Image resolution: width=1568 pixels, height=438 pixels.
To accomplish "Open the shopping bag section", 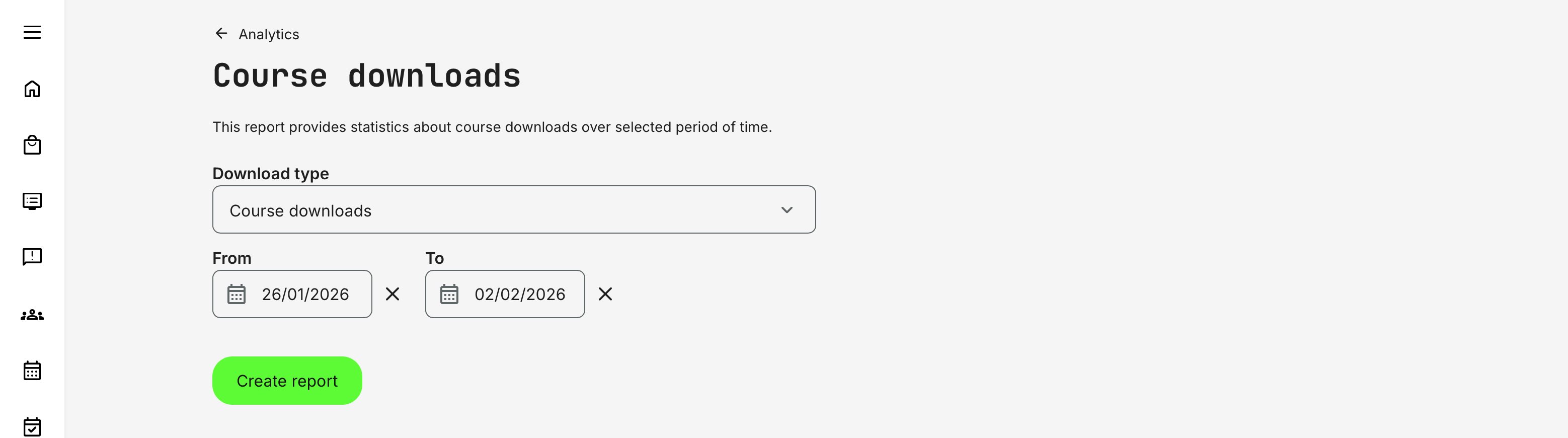I will click(32, 145).
